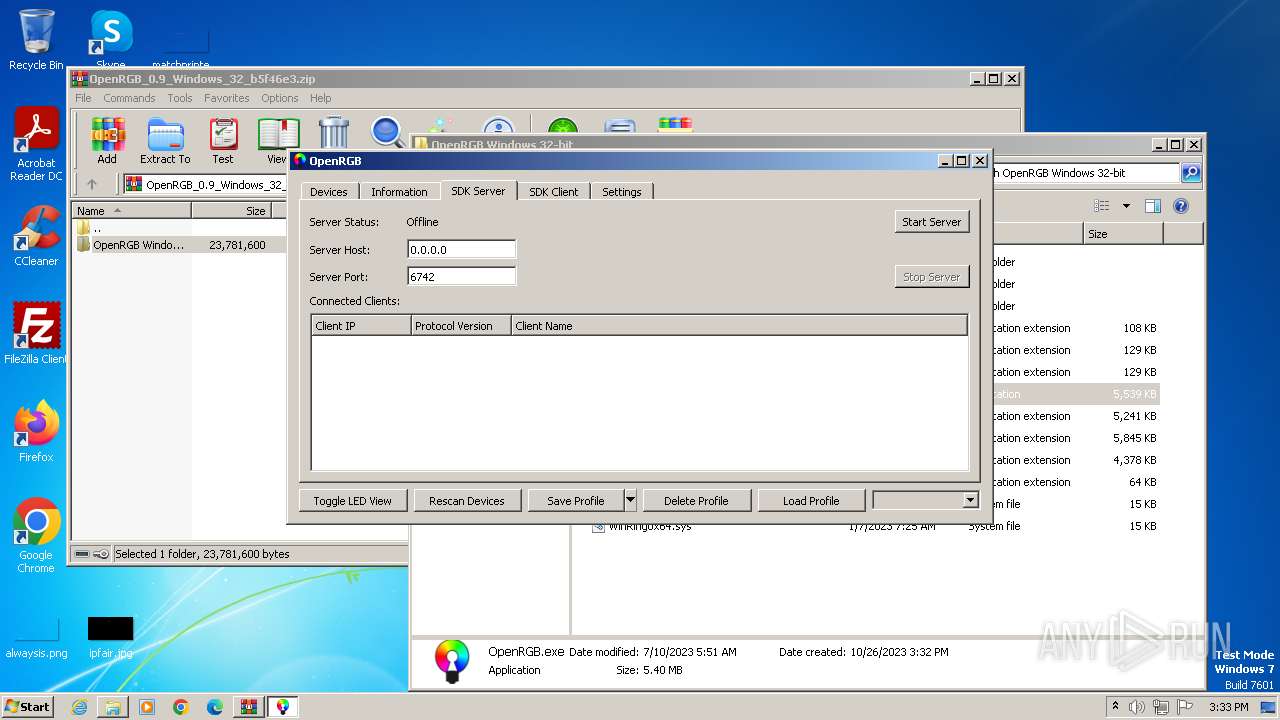Open Acrobat Reader DC desktop icon
Screen dimensions: 1280x720
tap(36, 144)
